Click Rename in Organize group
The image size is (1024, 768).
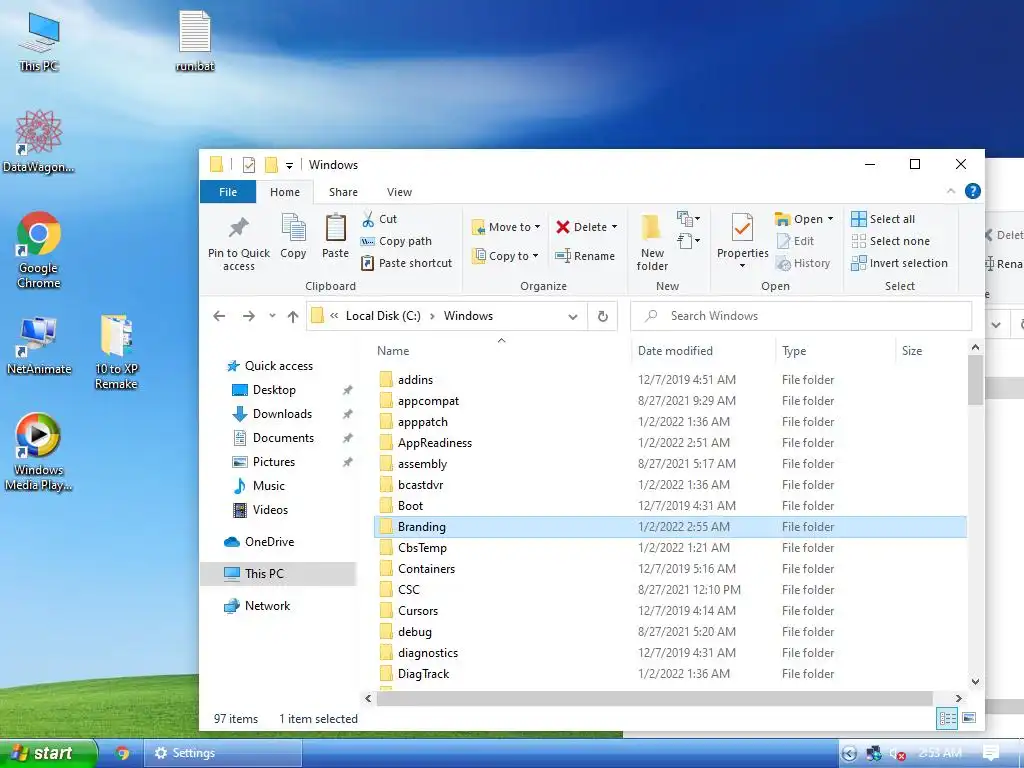[x=585, y=256]
